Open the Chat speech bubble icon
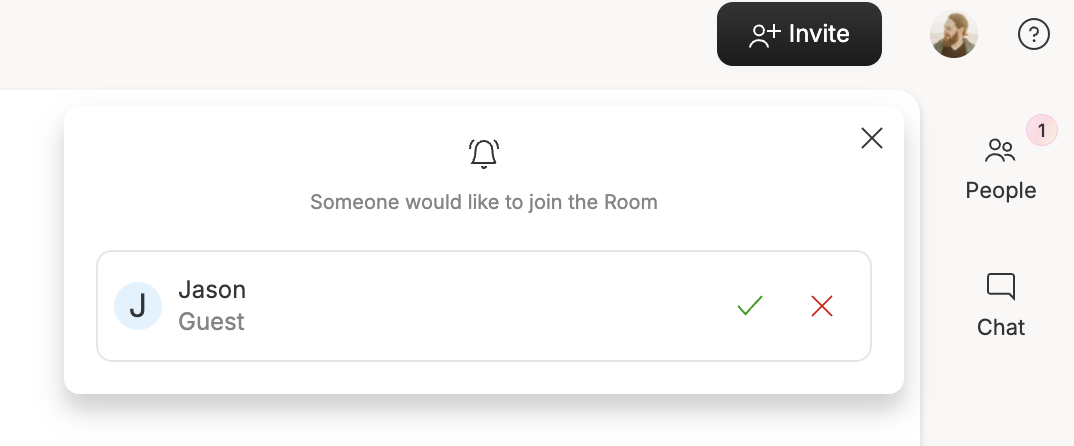Viewport: 1074px width, 446px height. (x=1001, y=286)
